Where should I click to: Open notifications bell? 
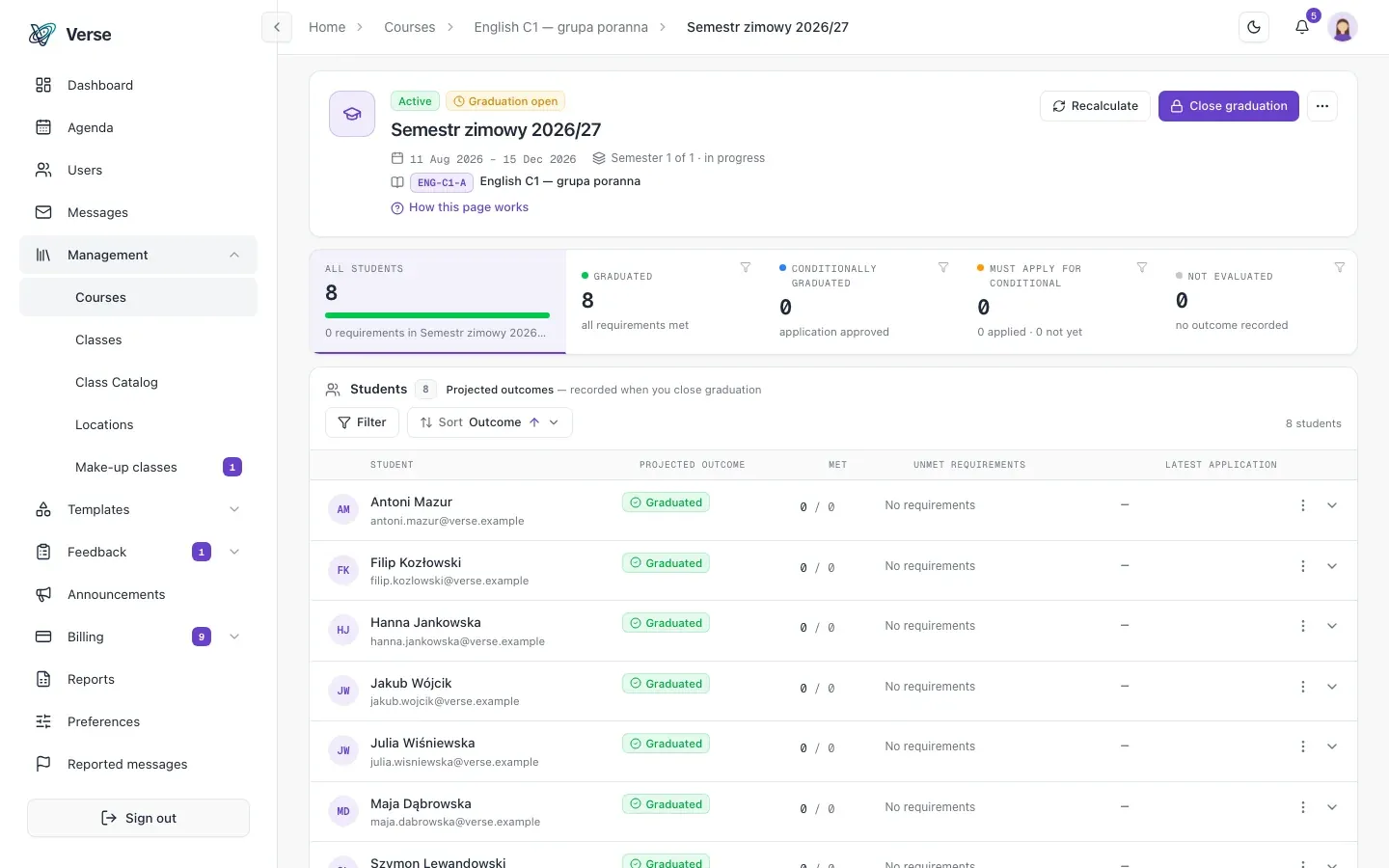(x=1302, y=27)
